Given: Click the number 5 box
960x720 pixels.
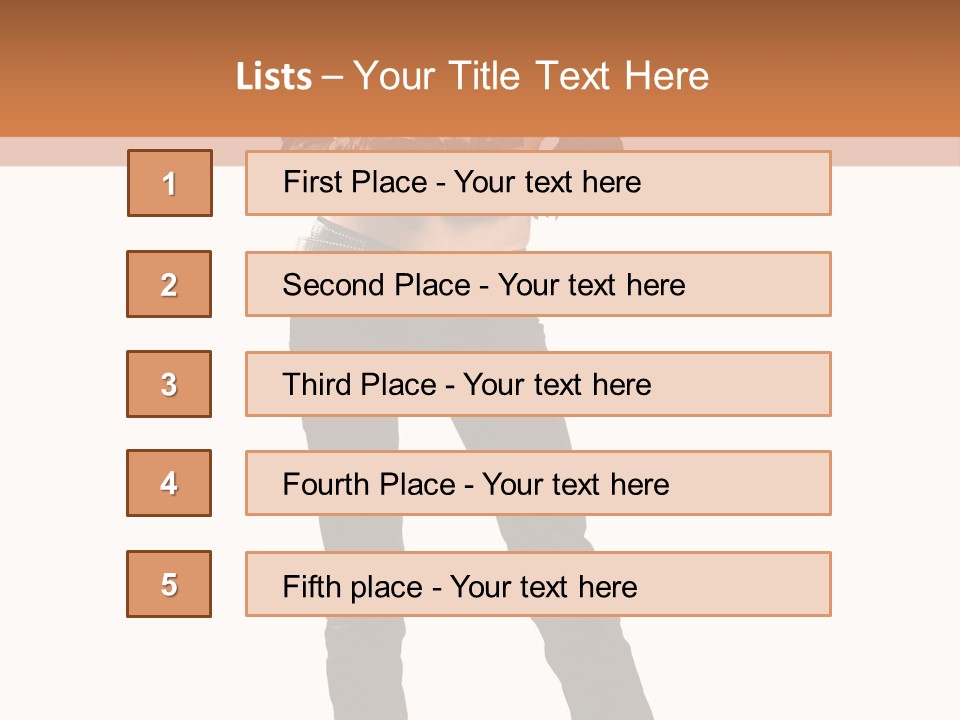Looking at the screenshot, I should (169, 584).
